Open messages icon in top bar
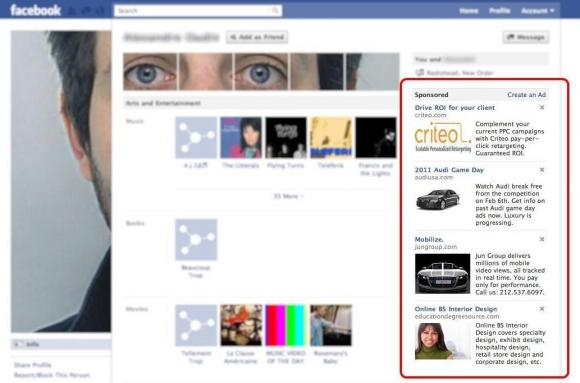 86,11
